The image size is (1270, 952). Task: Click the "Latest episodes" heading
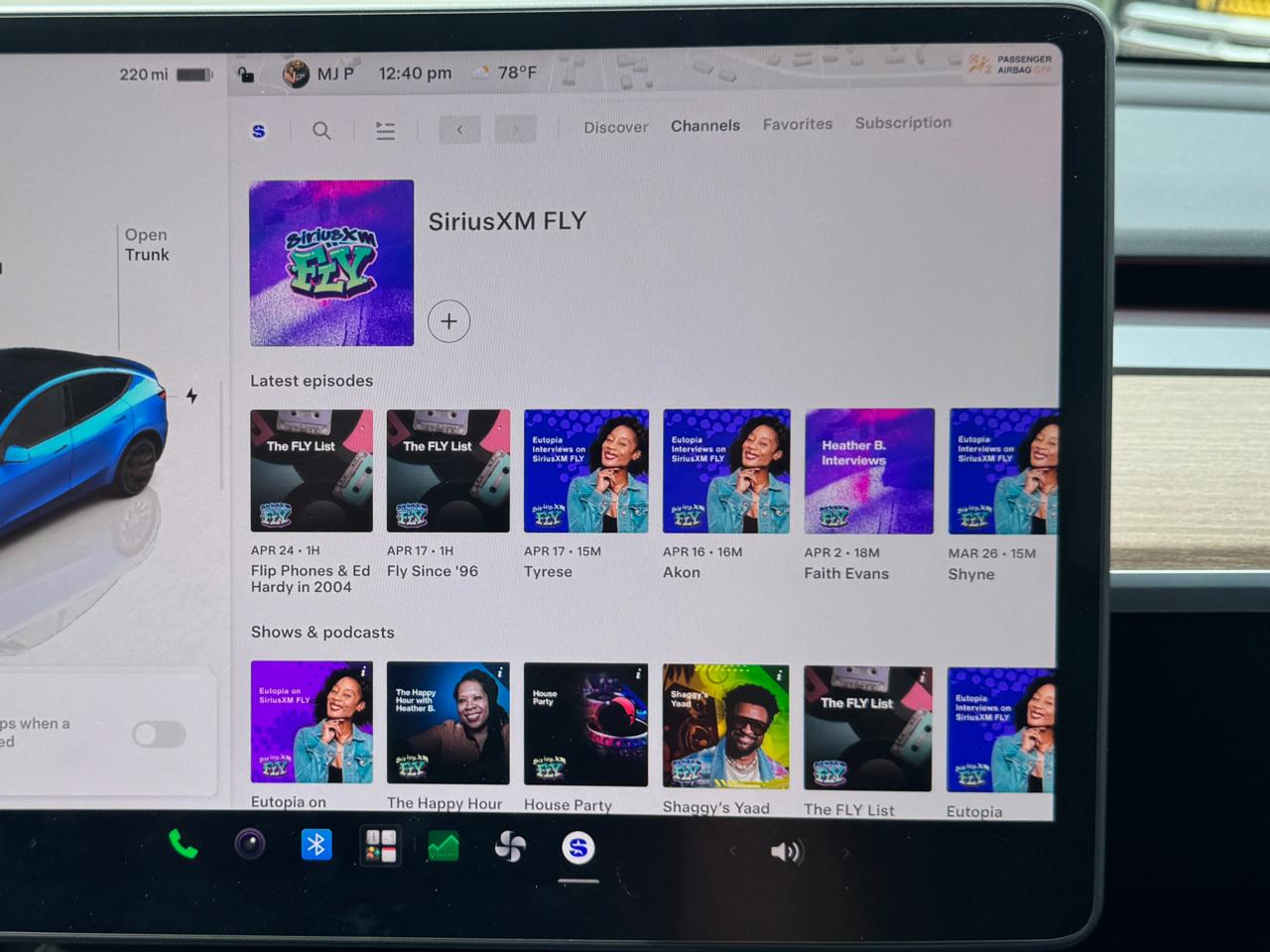312,381
